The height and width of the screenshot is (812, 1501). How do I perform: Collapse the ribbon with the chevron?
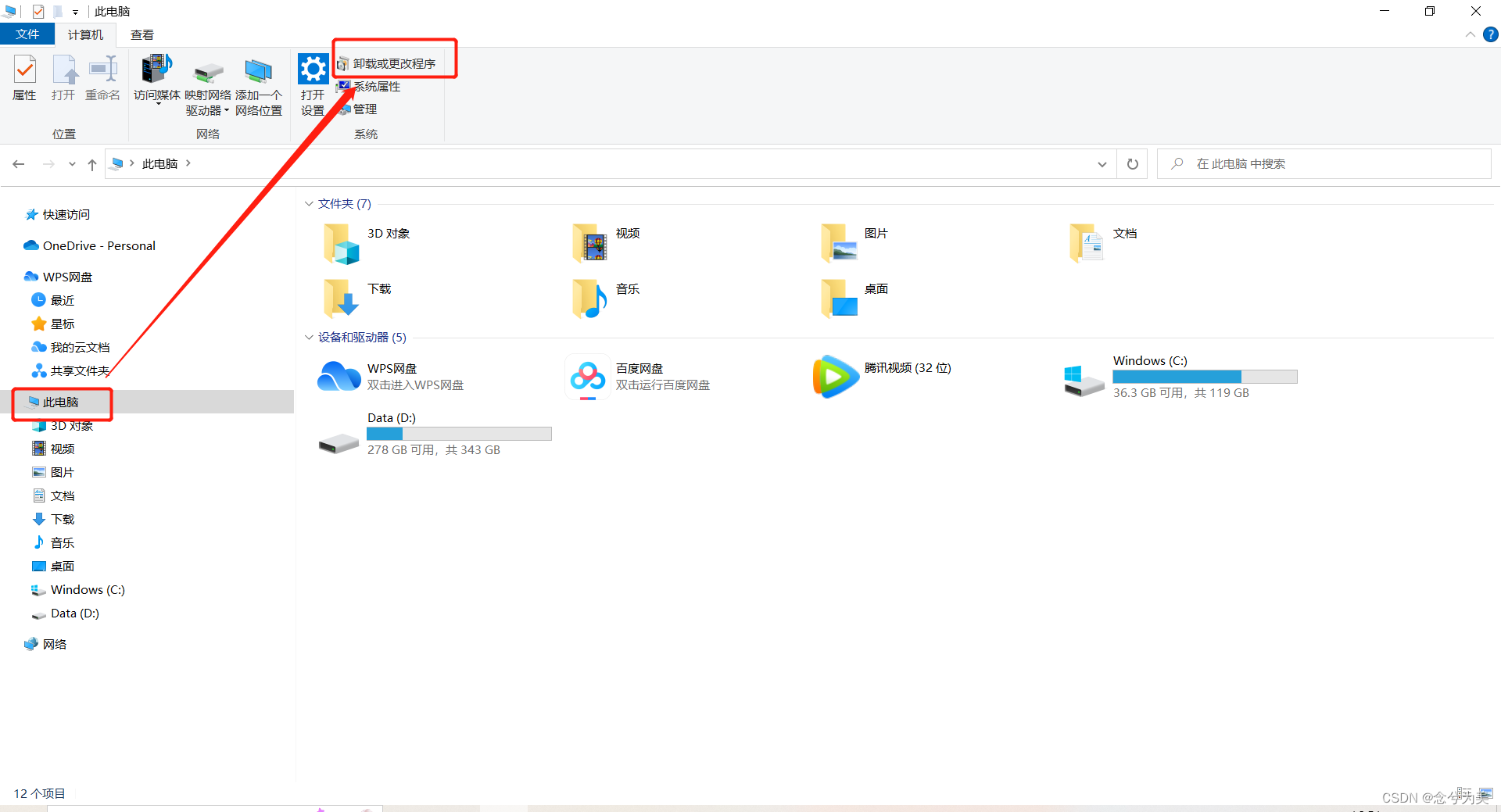tap(1471, 34)
